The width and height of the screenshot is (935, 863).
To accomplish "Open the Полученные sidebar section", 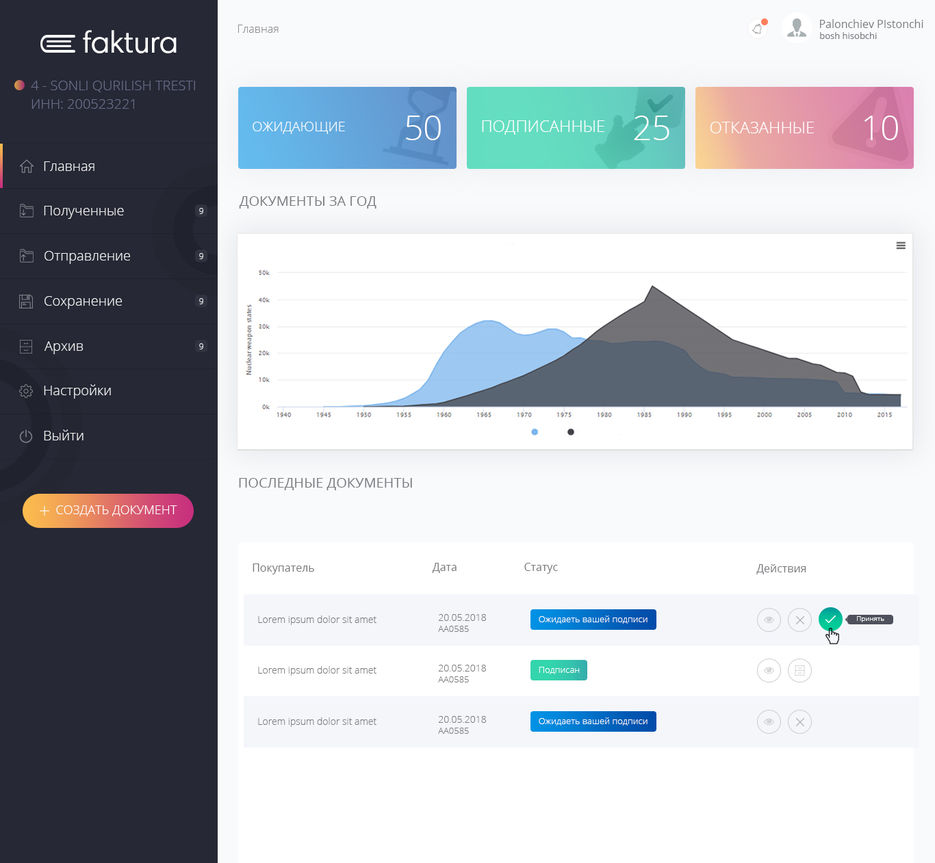I will (83, 211).
